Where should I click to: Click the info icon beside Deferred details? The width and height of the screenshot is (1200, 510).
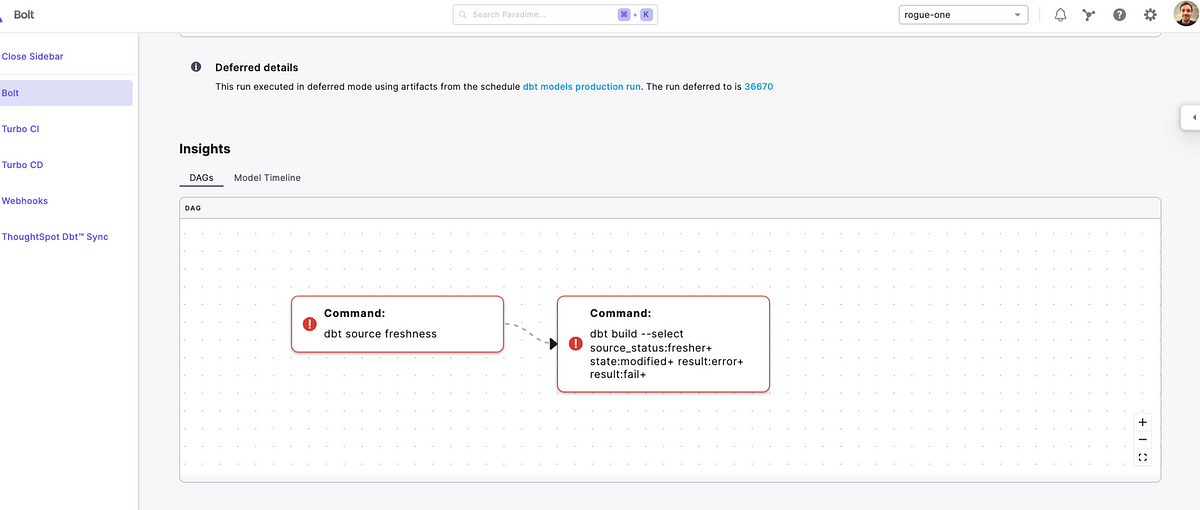point(196,68)
